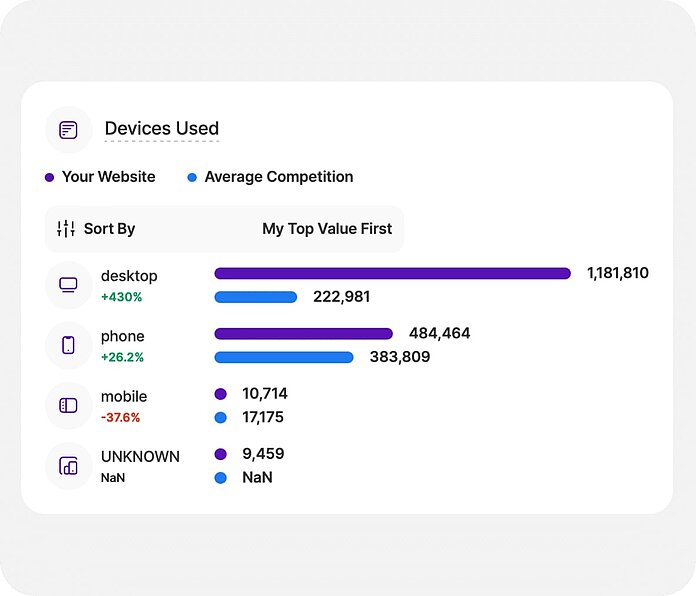Screen dimensions: 696x596
Task: Click the Devices Used underlined title
Action: [161, 129]
